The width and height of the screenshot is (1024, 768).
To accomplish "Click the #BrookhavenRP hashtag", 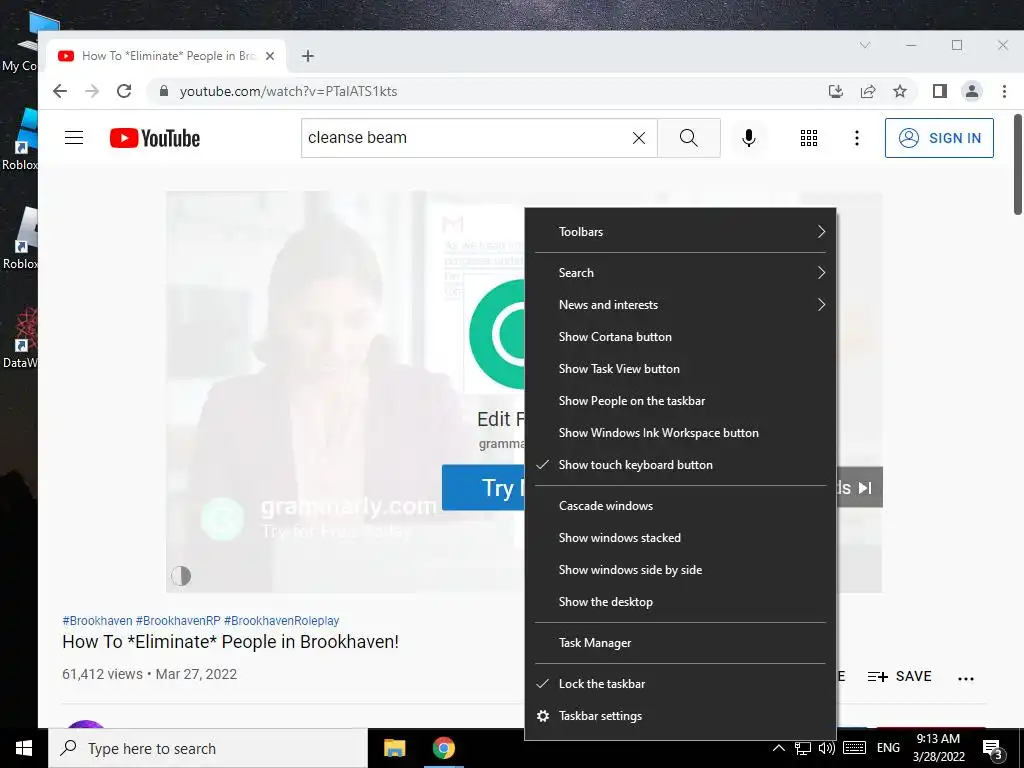I will coord(178,620).
